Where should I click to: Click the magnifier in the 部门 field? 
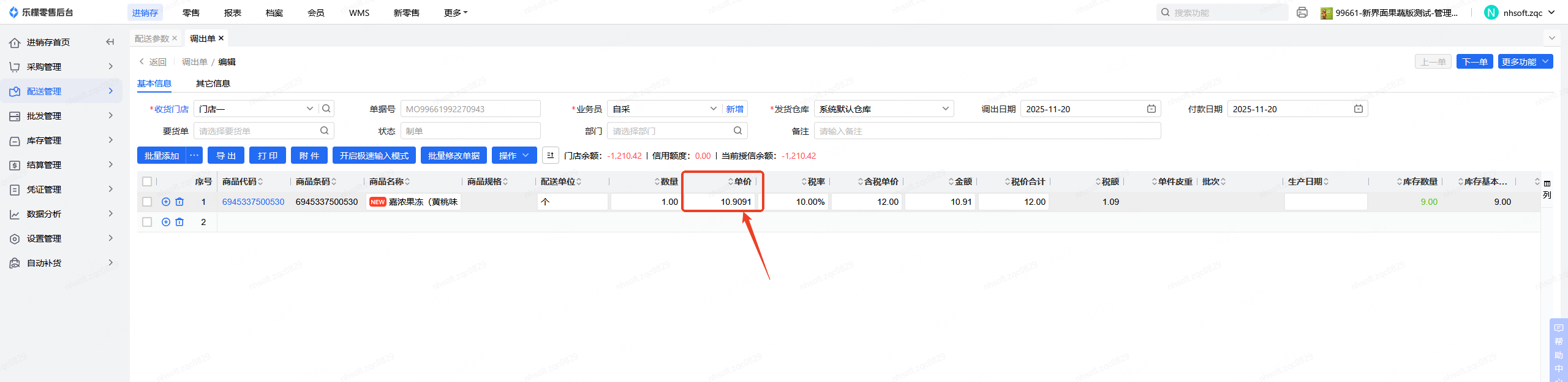coord(737,131)
